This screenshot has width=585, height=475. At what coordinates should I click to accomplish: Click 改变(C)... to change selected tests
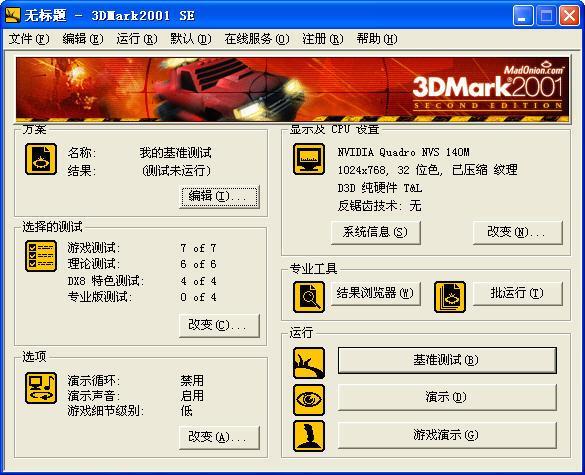(x=219, y=325)
